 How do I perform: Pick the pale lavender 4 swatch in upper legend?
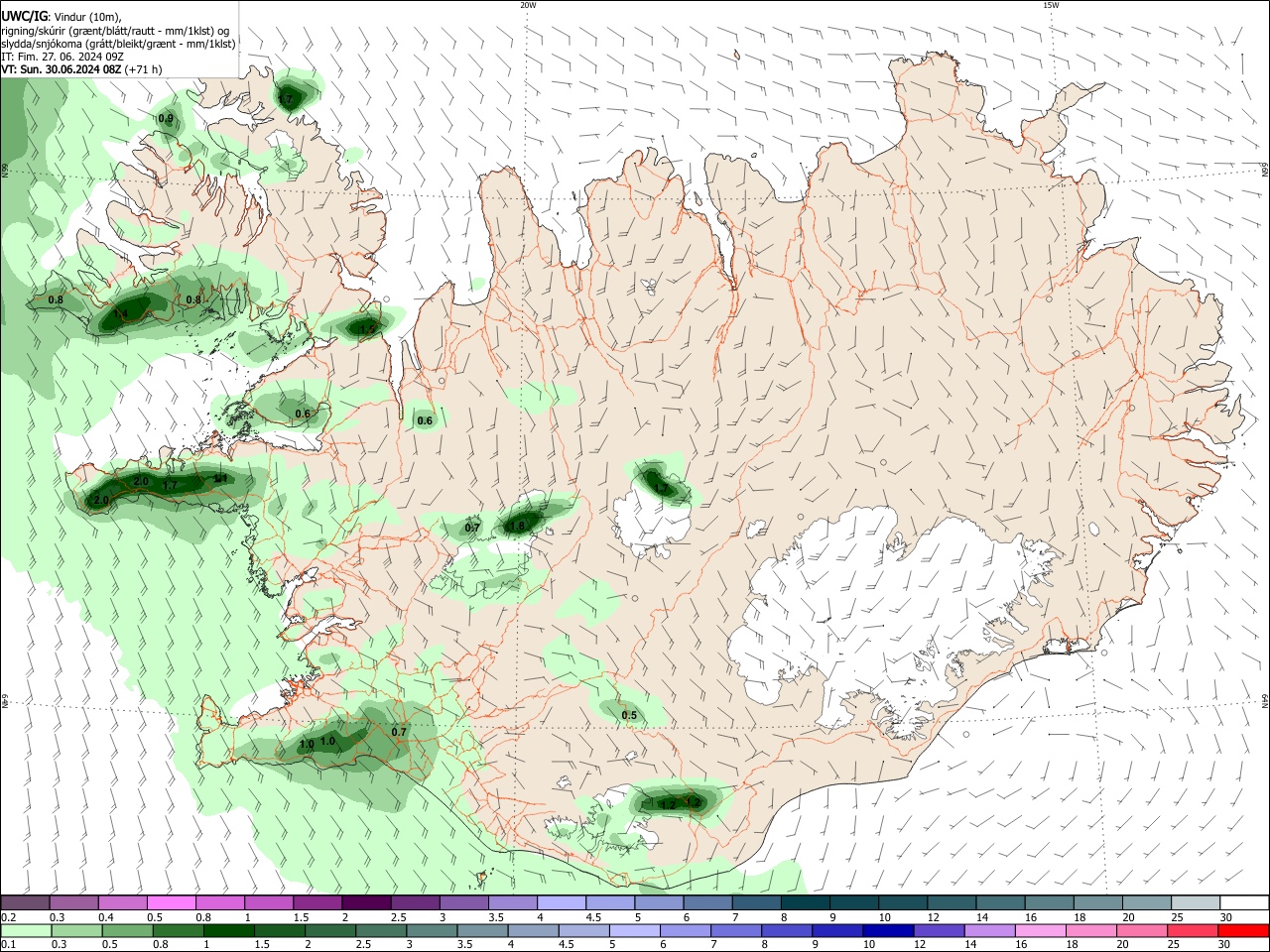click(x=562, y=903)
